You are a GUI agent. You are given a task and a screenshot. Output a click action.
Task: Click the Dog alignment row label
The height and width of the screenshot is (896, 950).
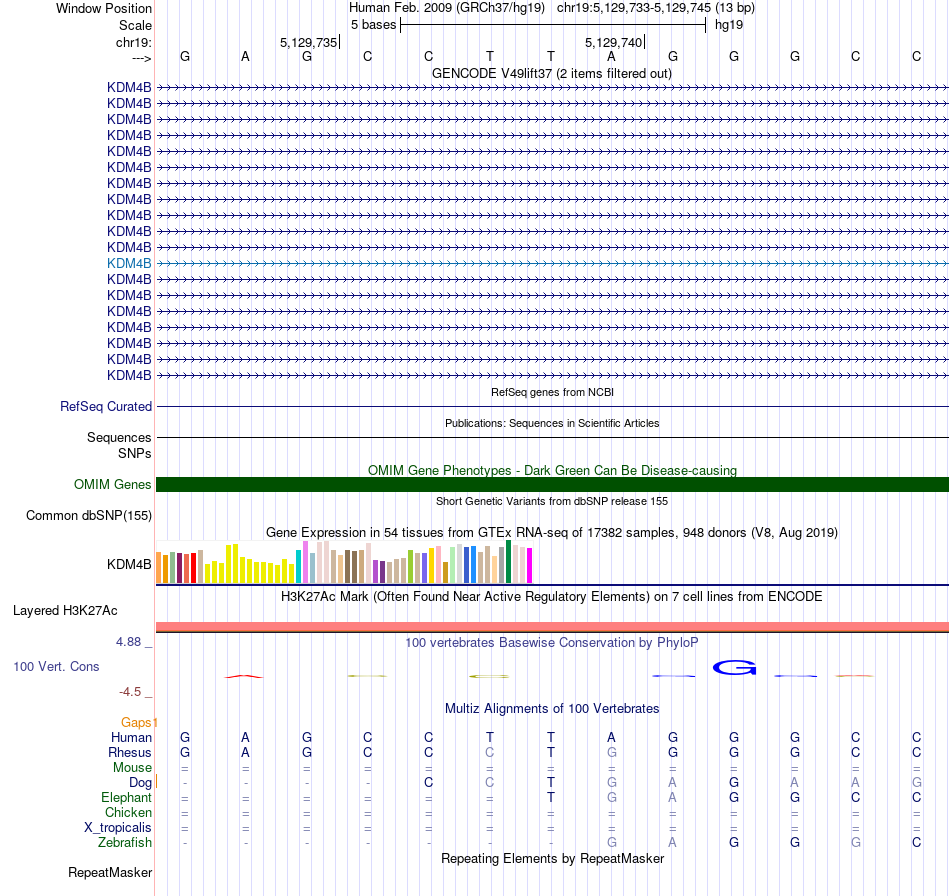pyautogui.click(x=140, y=783)
